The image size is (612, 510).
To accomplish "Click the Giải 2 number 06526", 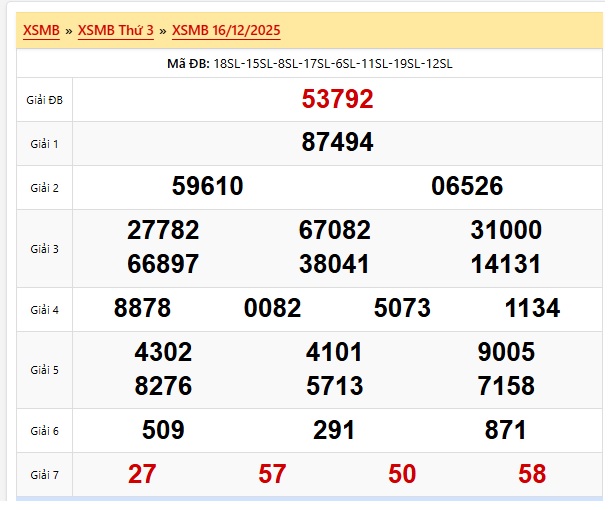I will coord(467,187).
